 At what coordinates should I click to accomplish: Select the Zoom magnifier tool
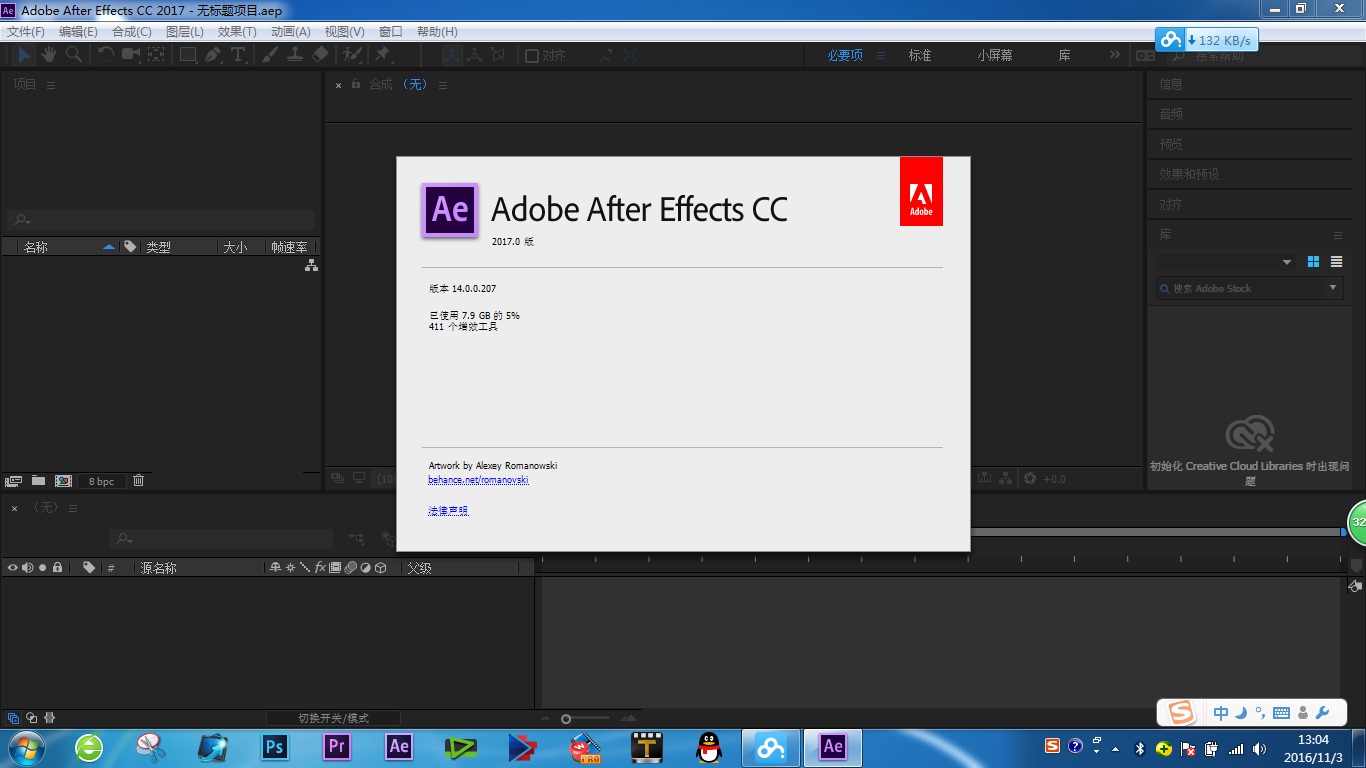pos(74,55)
